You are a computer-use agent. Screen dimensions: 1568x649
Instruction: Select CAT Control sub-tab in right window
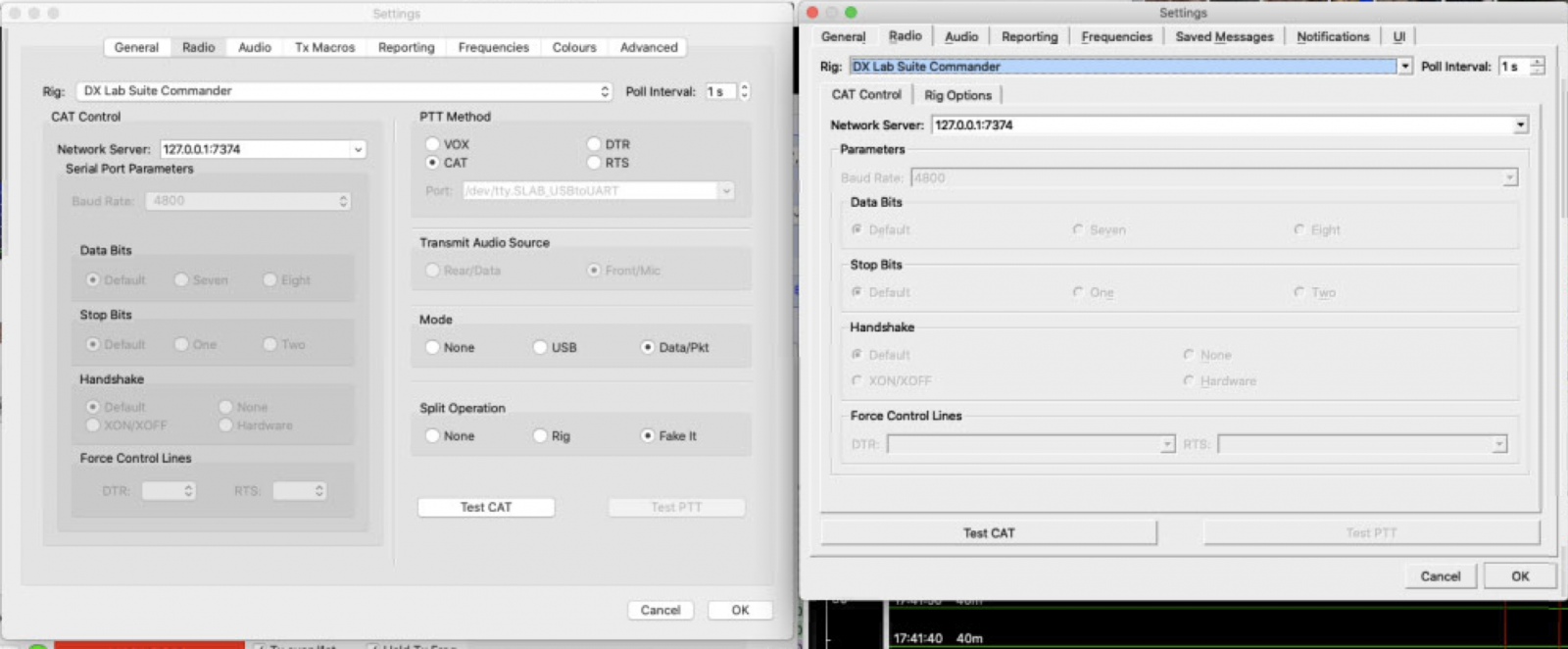click(866, 95)
